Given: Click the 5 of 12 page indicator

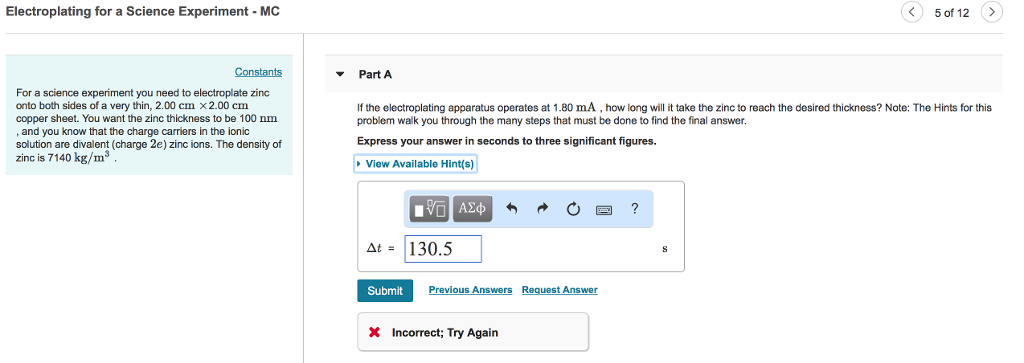Looking at the screenshot, I should pyautogui.click(x=952, y=12).
